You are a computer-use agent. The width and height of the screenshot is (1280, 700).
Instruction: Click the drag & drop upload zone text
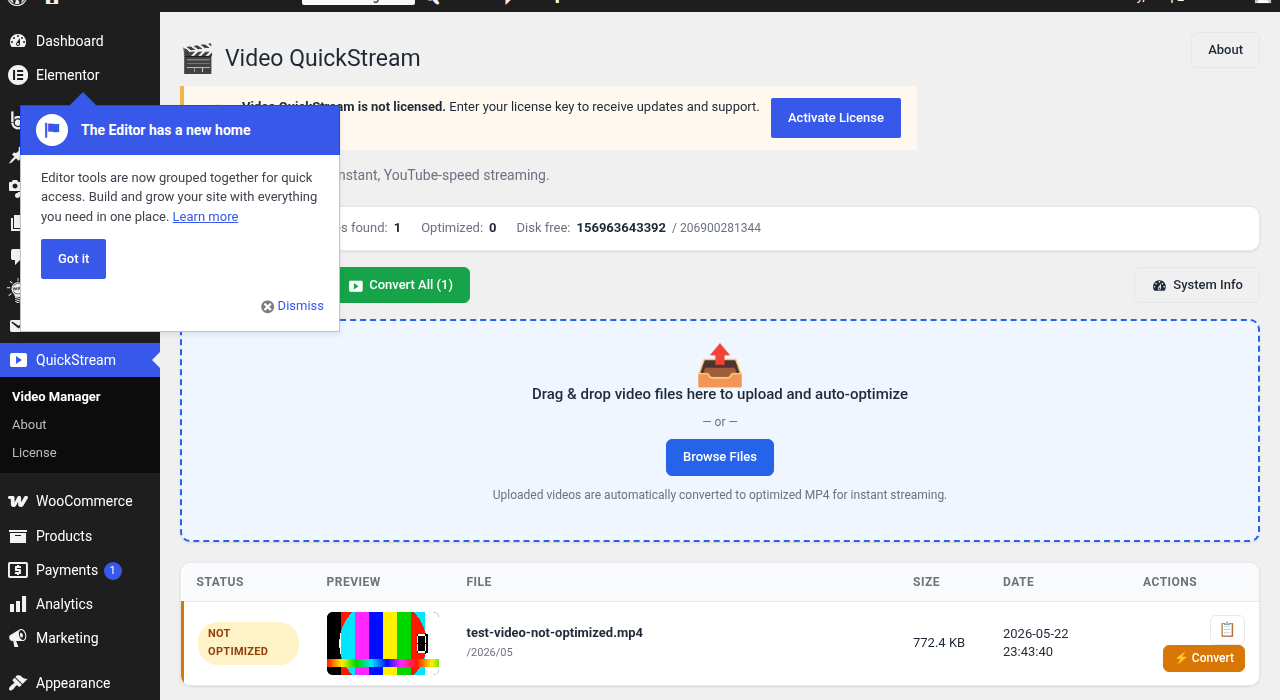coord(720,394)
